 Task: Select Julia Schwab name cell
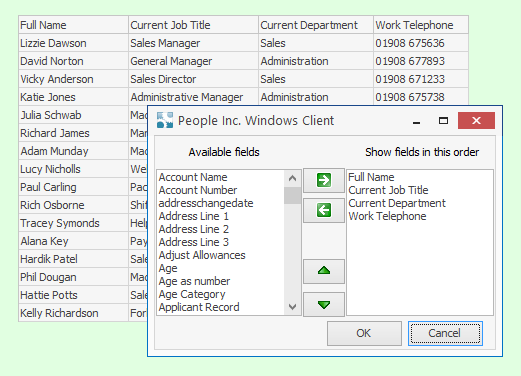click(x=73, y=115)
